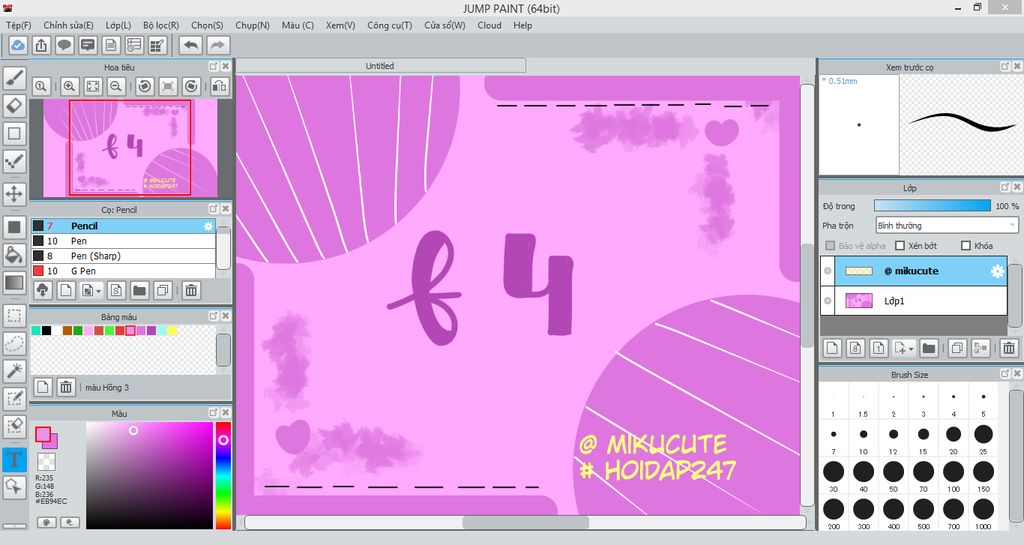Pick the black palette swatch
This screenshot has width=1024, height=545.
coord(46,331)
